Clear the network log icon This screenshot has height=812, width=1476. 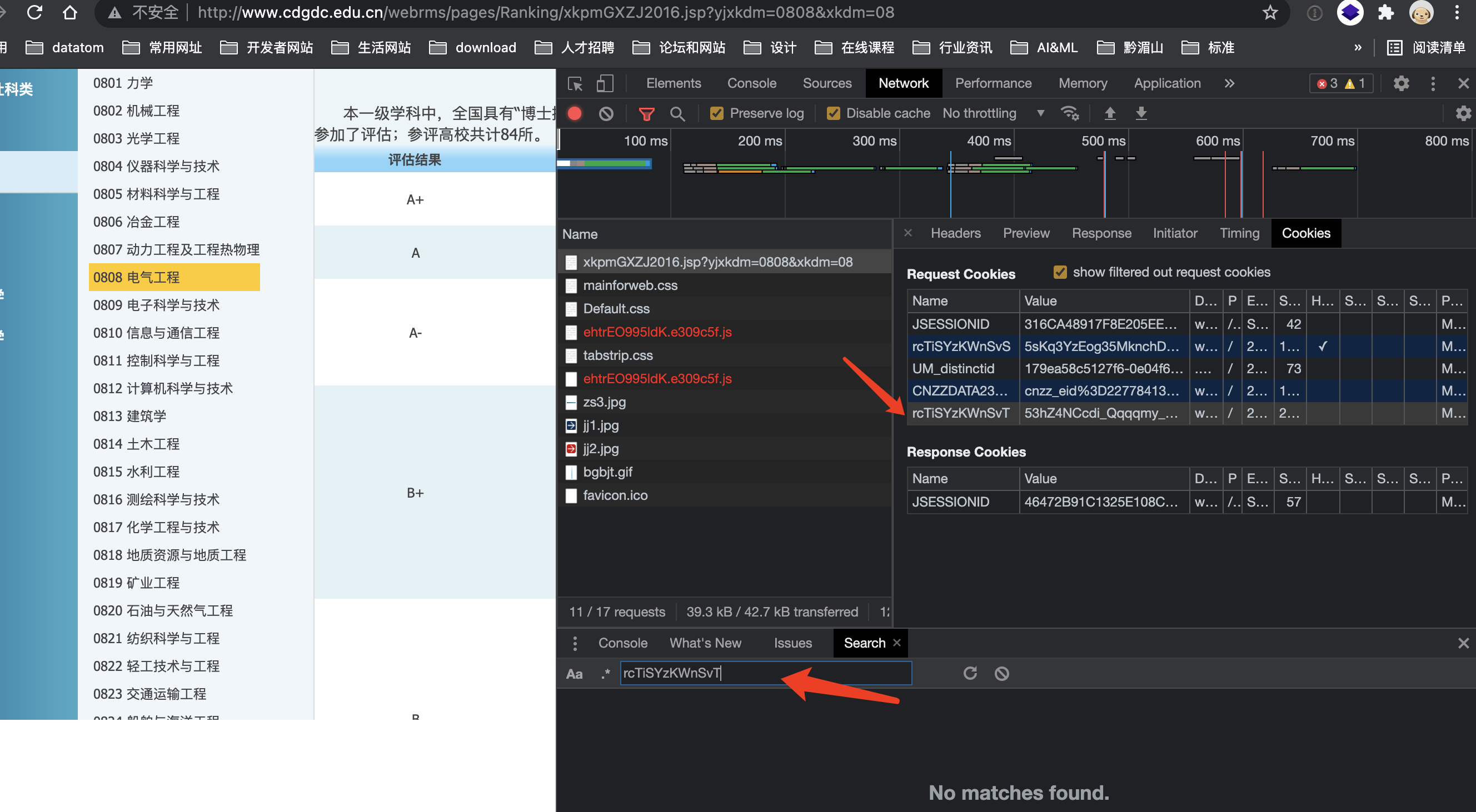[x=606, y=113]
